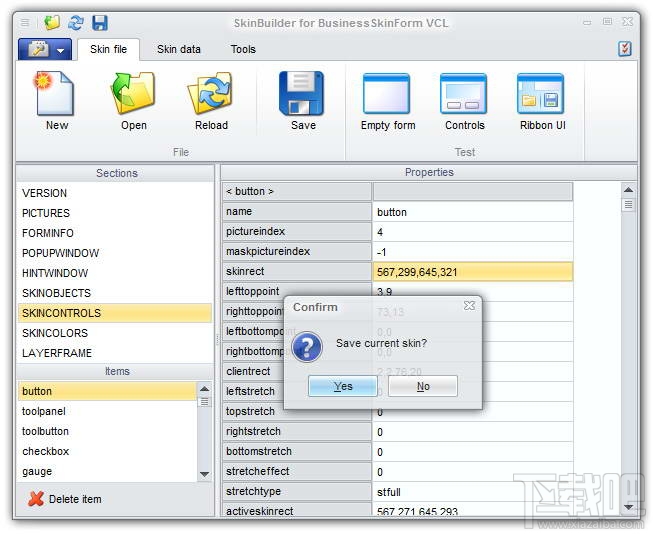Click Items list scroll up arrow
The width and height of the screenshot is (653, 534).
[x=204, y=389]
